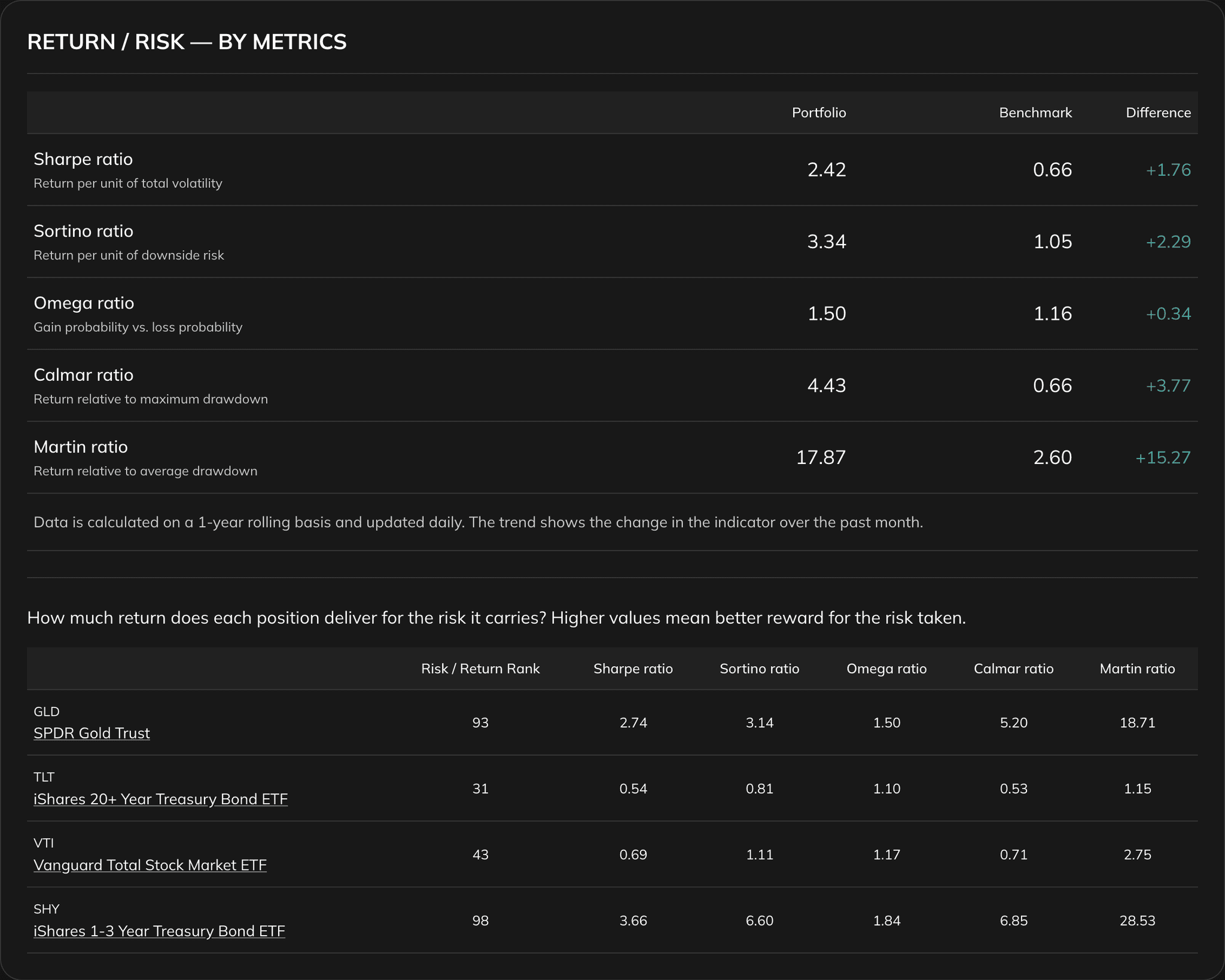Select the Benchmark column header
The width and height of the screenshot is (1225, 980).
[x=1035, y=112]
